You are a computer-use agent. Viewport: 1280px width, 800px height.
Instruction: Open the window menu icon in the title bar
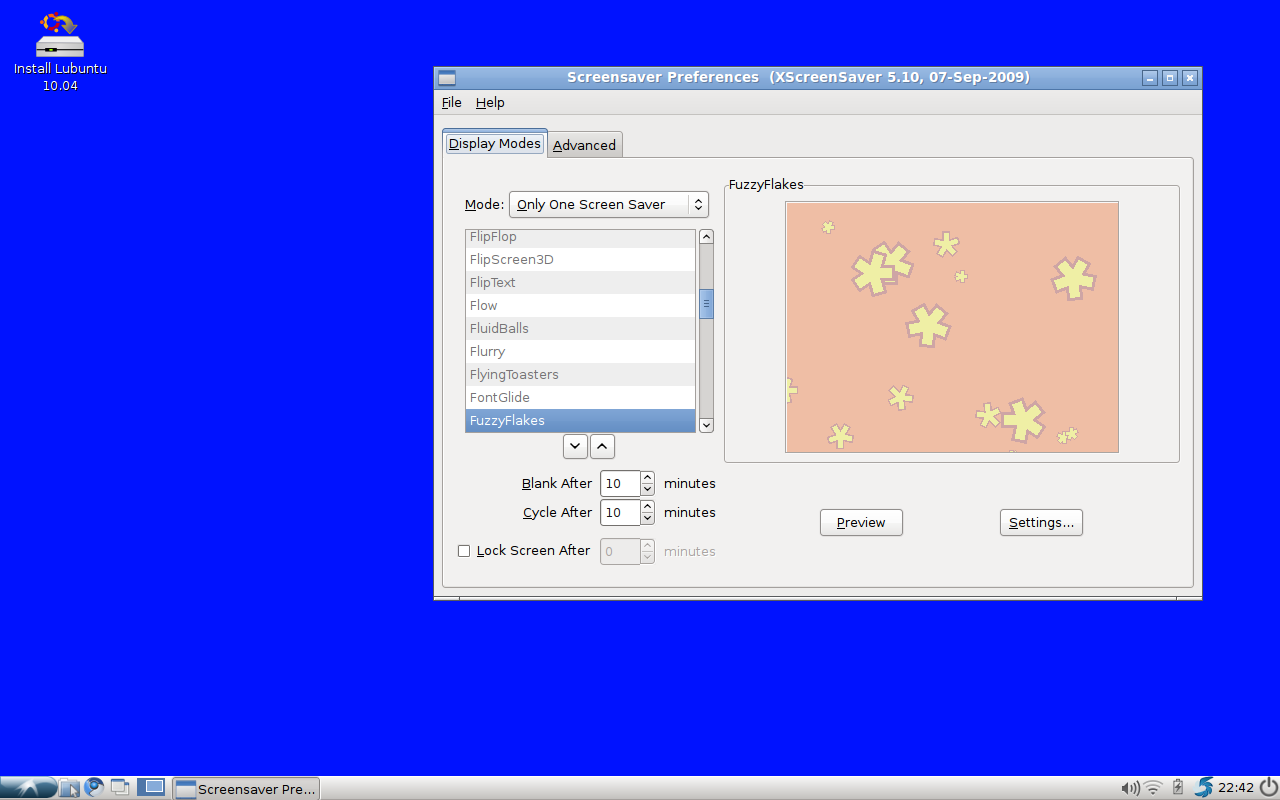tap(447, 78)
